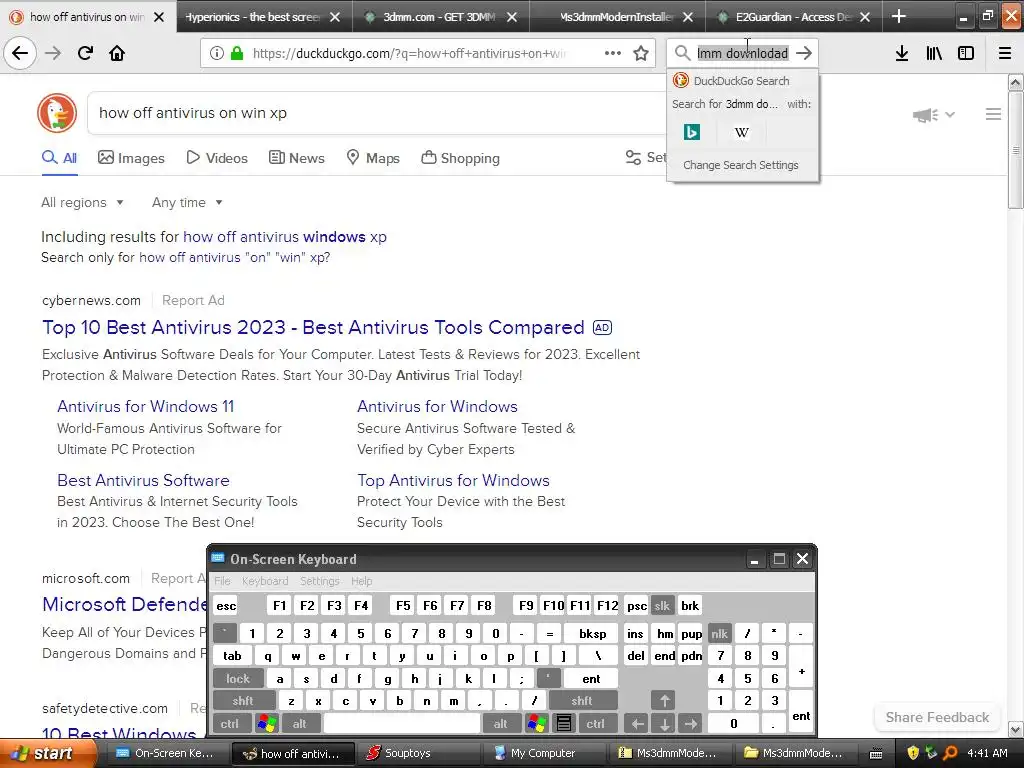
Task: Click the left arrow key on keyboard
Action: click(637, 723)
